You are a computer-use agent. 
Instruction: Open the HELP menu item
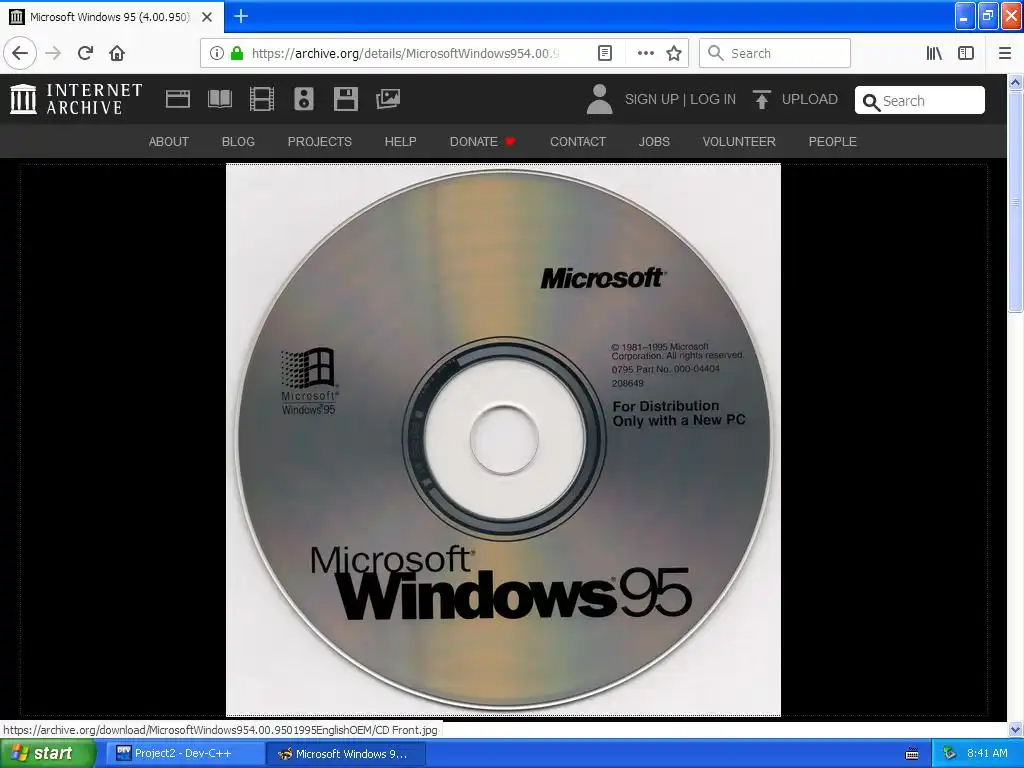tap(400, 142)
